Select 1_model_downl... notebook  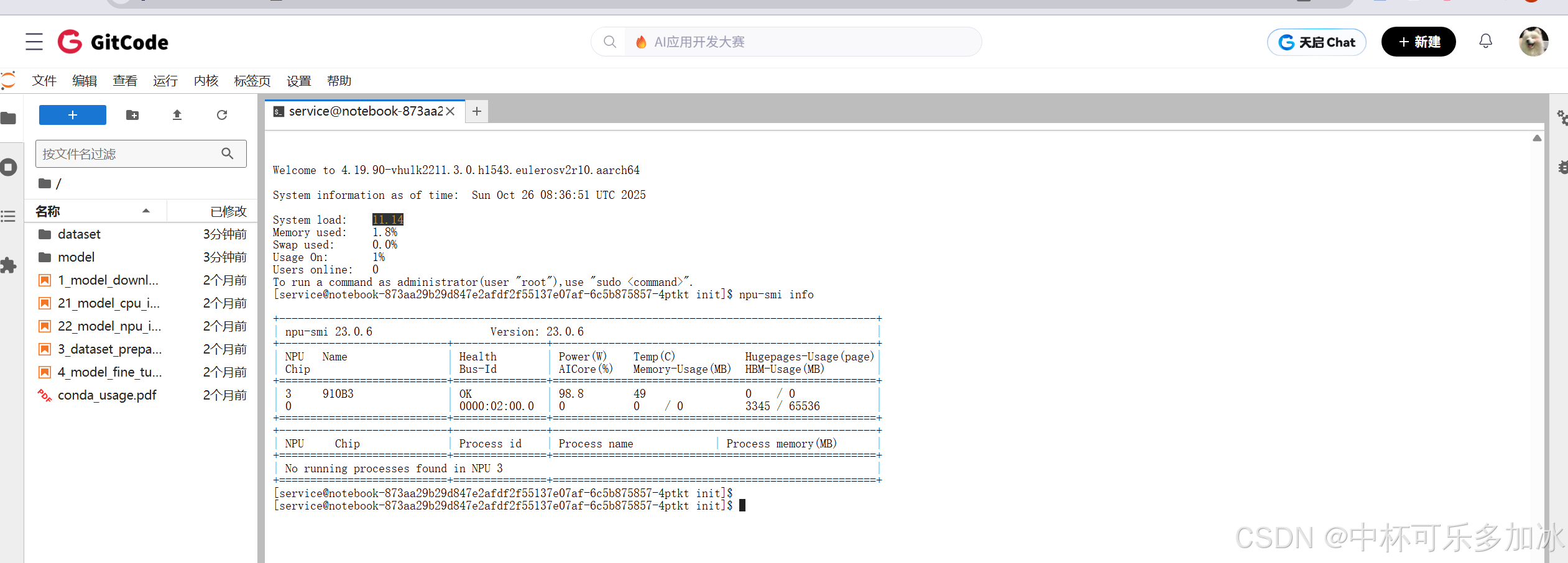point(142,280)
